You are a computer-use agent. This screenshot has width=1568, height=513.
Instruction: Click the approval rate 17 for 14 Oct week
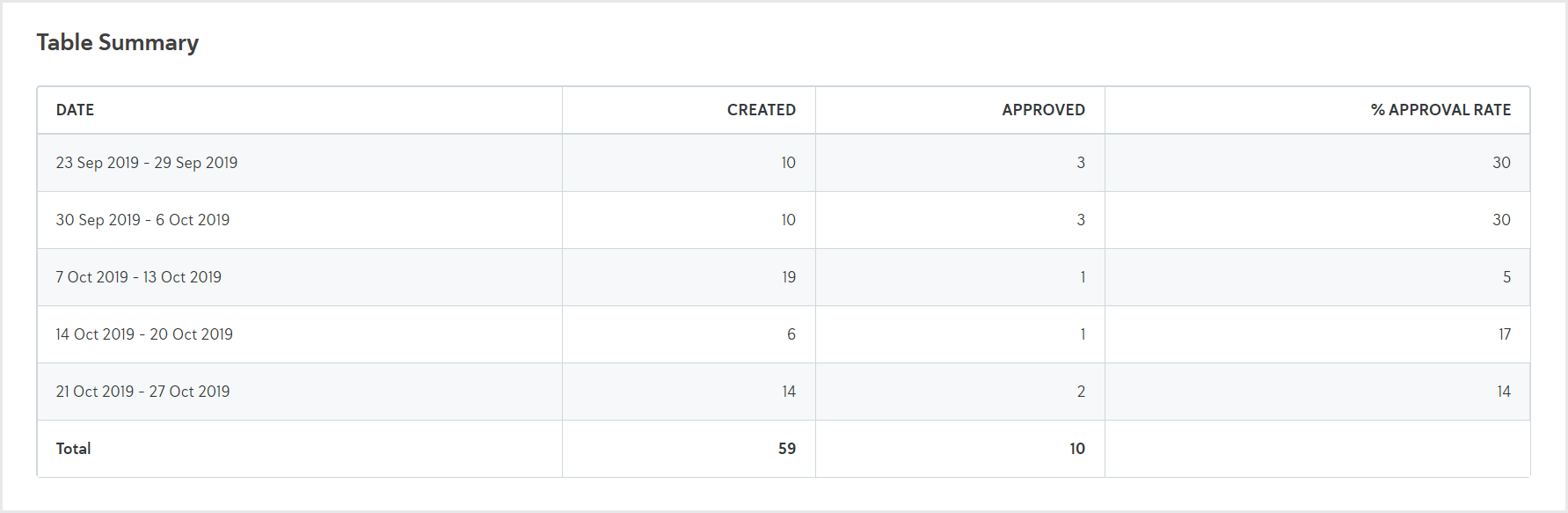(1503, 333)
